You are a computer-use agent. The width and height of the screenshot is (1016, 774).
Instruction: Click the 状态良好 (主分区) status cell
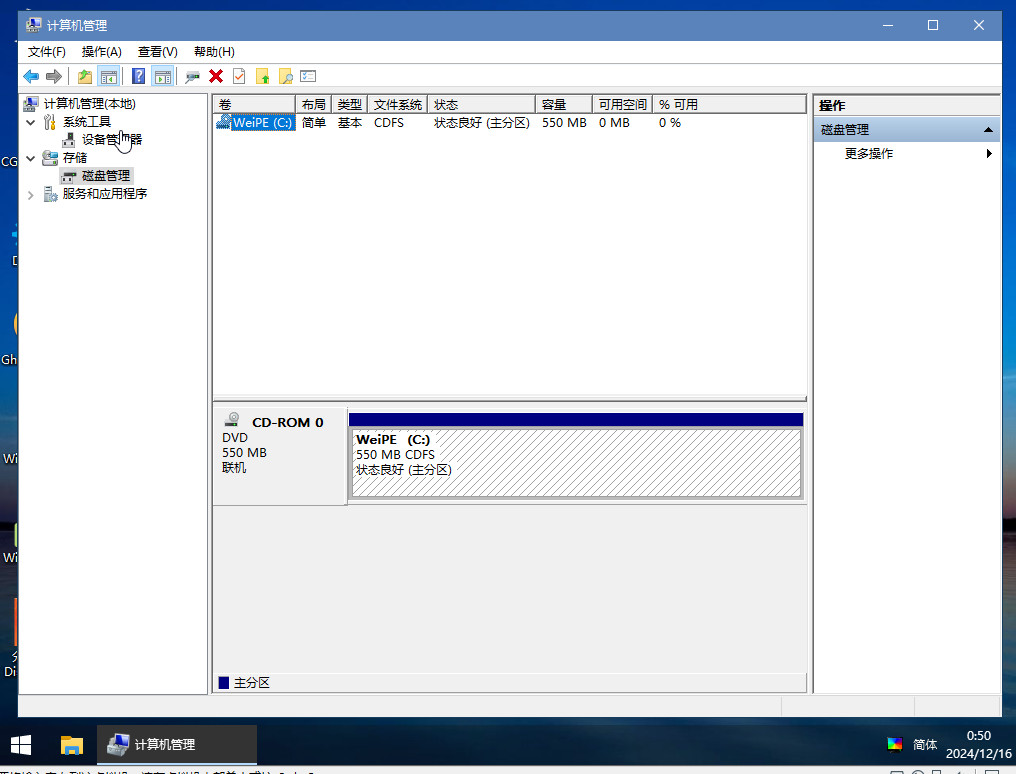[481, 122]
